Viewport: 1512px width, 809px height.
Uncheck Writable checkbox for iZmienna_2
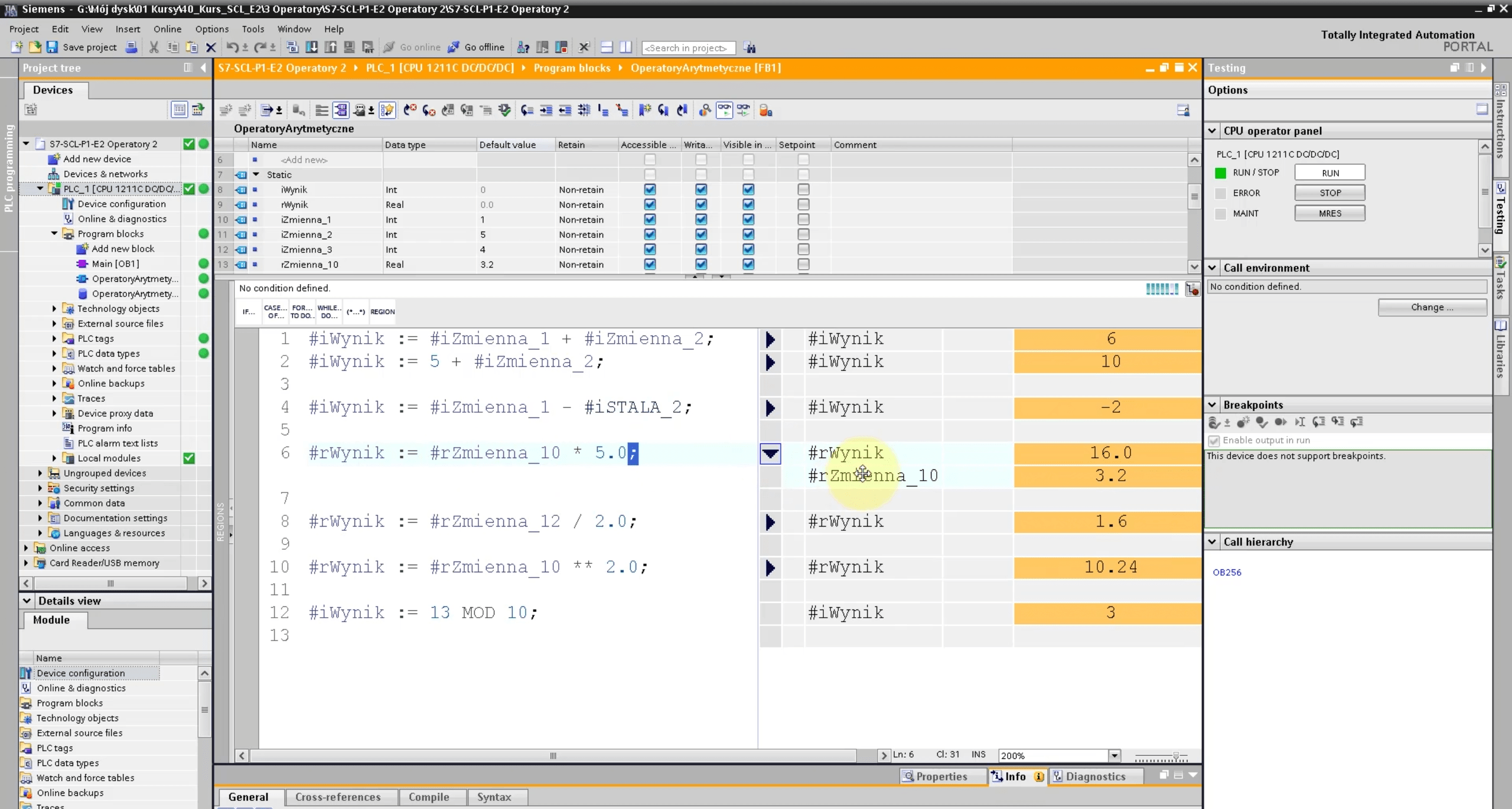click(x=700, y=234)
